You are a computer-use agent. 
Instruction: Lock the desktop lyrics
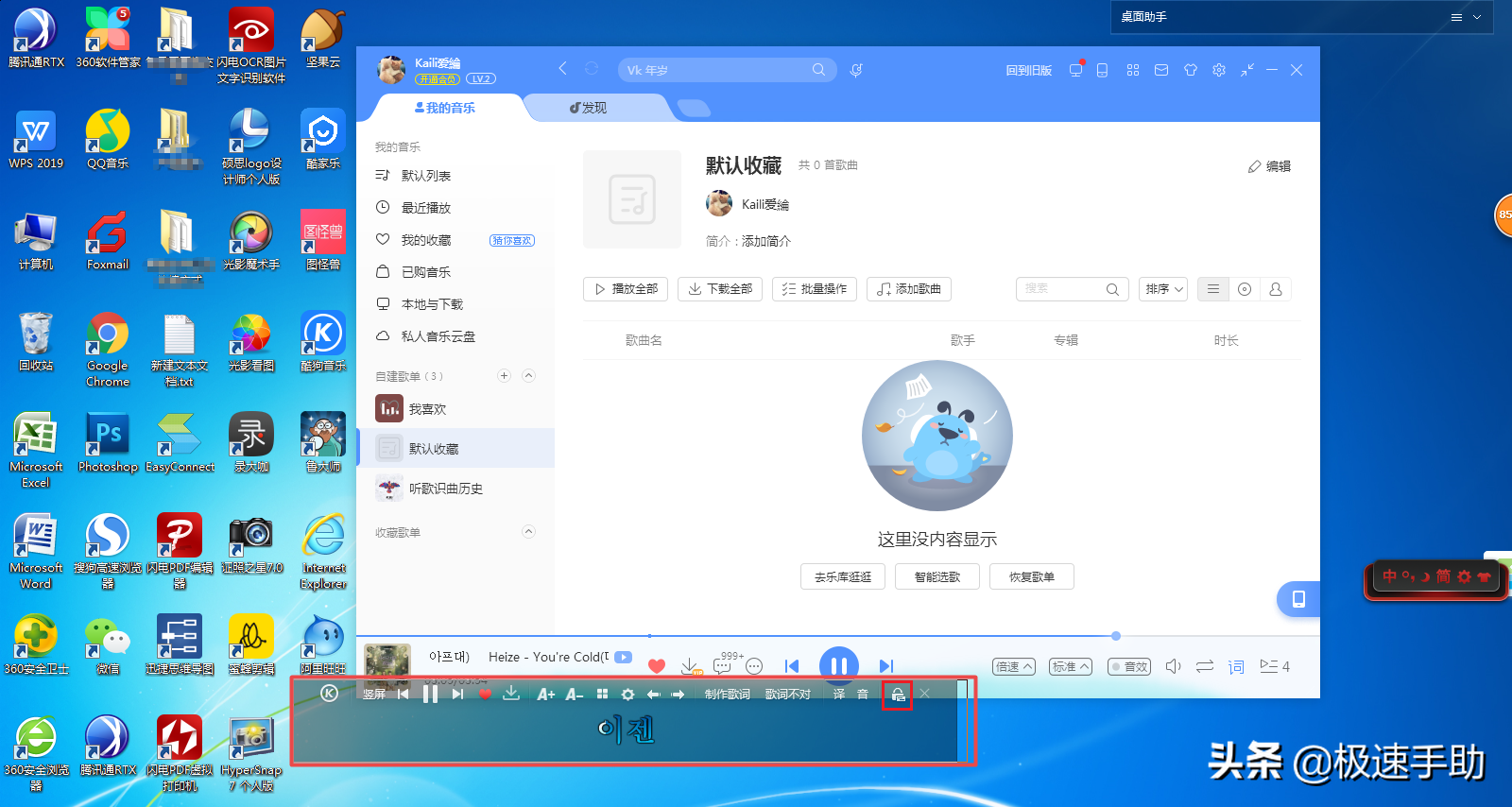[898, 695]
